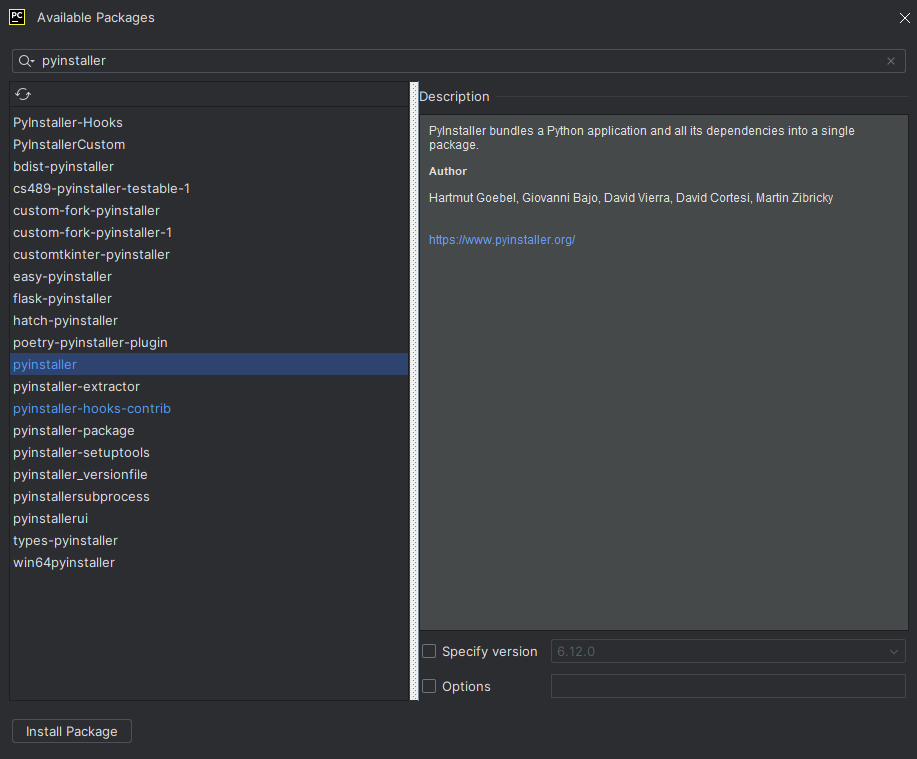Select the bdist-pyinstaller package
Viewport: 917px width, 759px height.
(209, 167)
